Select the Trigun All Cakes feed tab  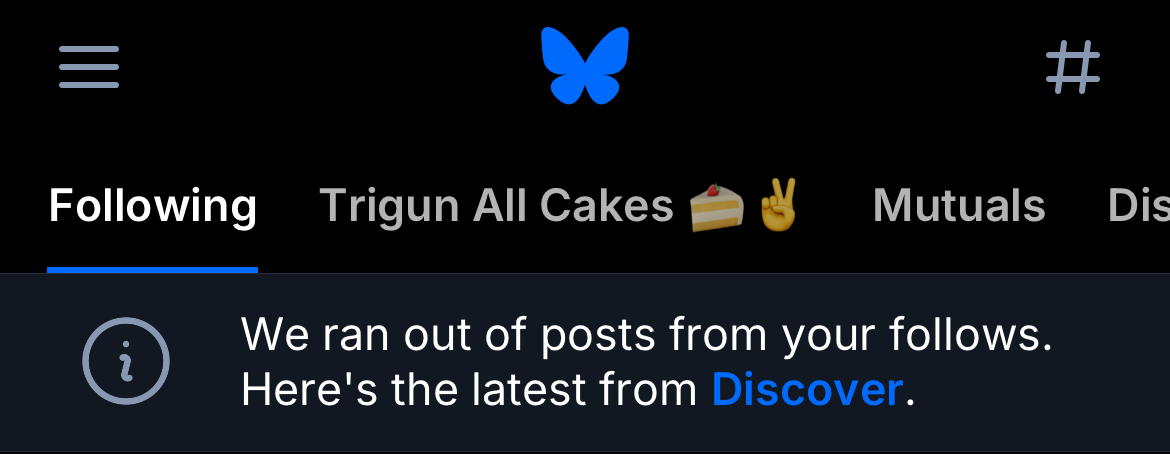pos(560,205)
